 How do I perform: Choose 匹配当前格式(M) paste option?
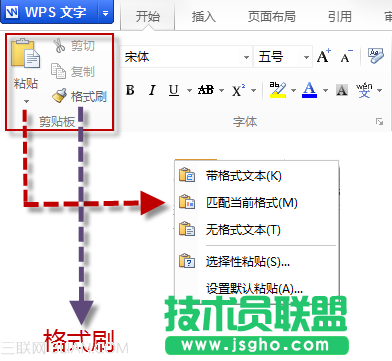257,202
